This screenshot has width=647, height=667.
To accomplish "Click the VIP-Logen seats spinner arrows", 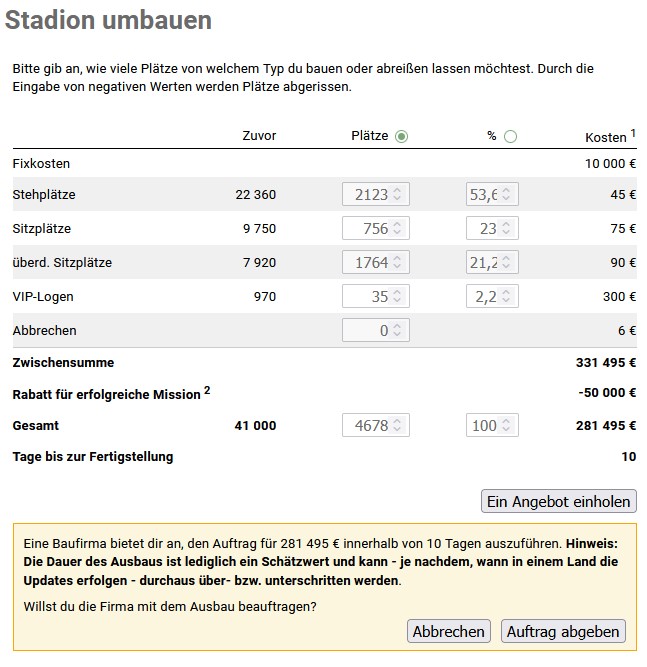I will pos(398,297).
